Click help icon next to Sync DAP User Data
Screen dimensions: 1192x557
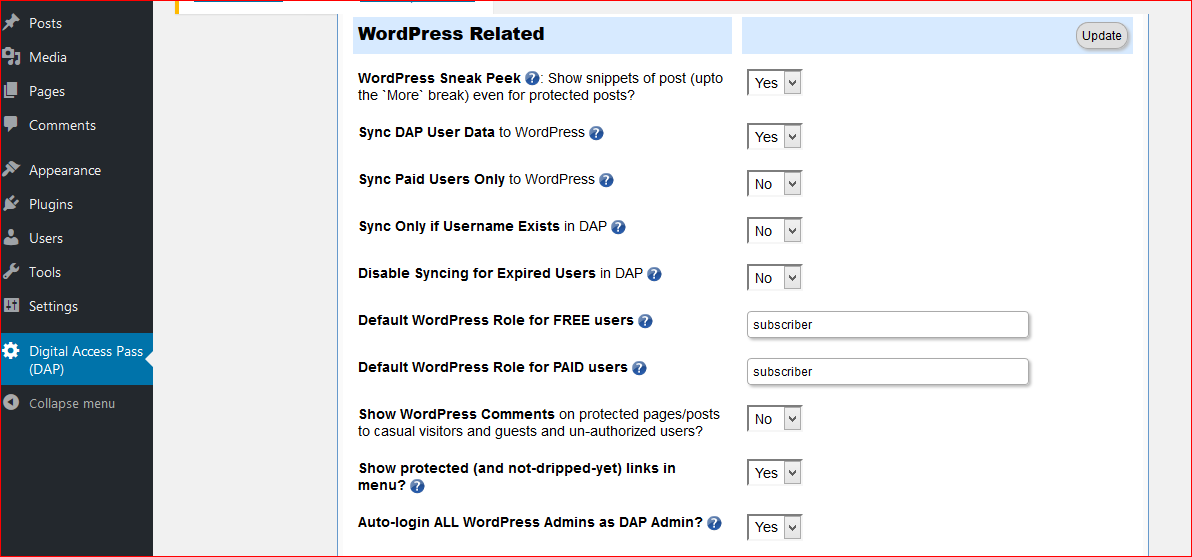tap(596, 133)
